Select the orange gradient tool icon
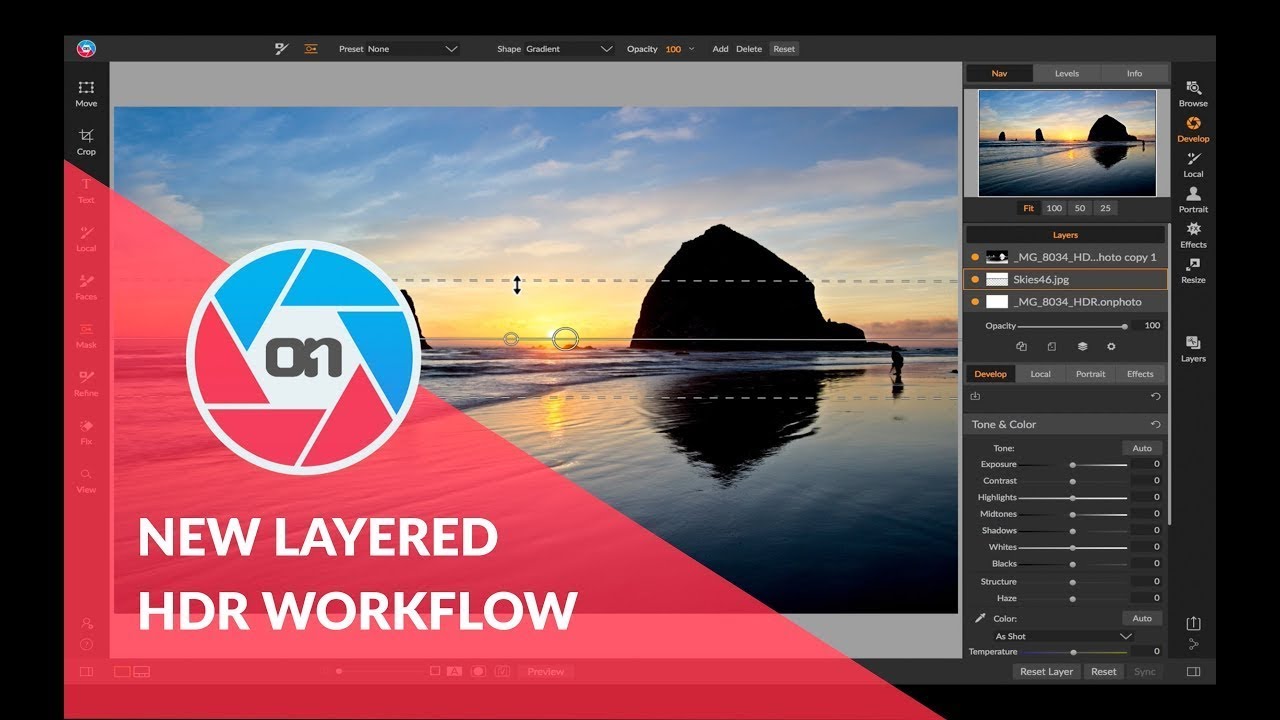Screen dimensions: 1280x720 click(x=311, y=48)
